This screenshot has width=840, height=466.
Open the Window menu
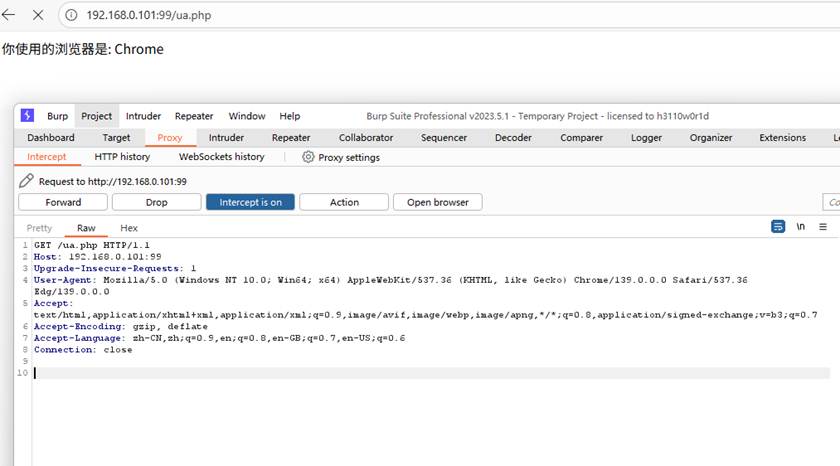(247, 116)
